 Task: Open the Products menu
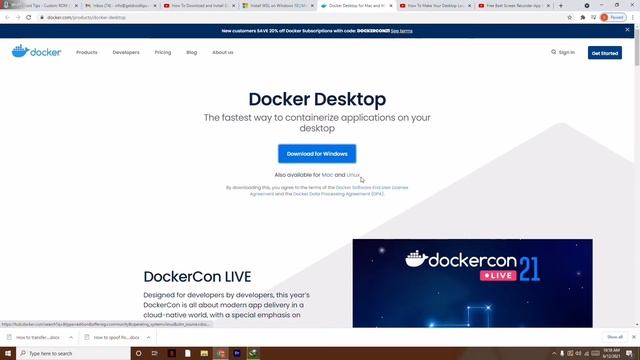pyautogui.click(x=87, y=53)
